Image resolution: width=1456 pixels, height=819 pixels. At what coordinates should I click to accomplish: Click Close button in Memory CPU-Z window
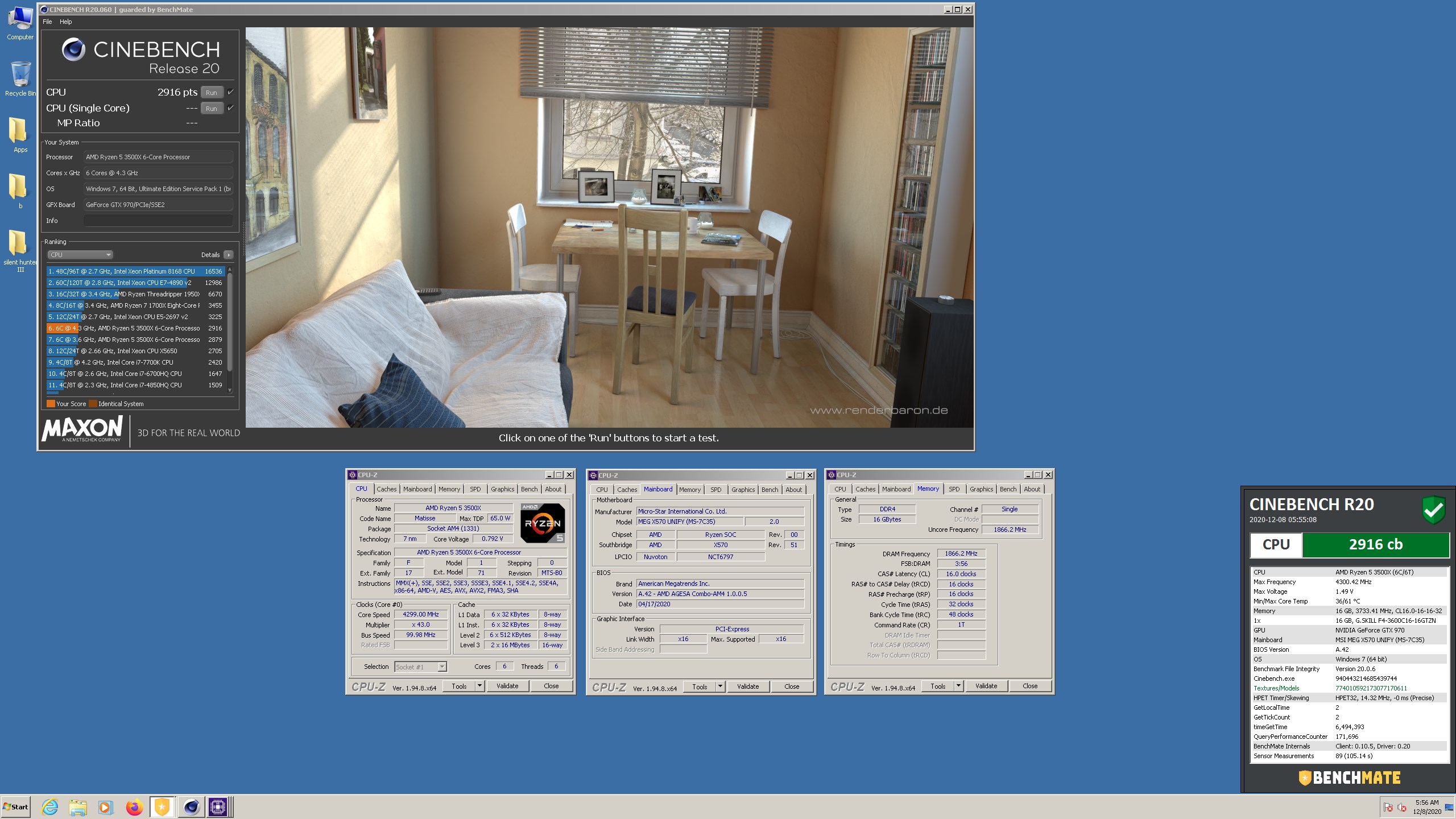click(x=1030, y=686)
